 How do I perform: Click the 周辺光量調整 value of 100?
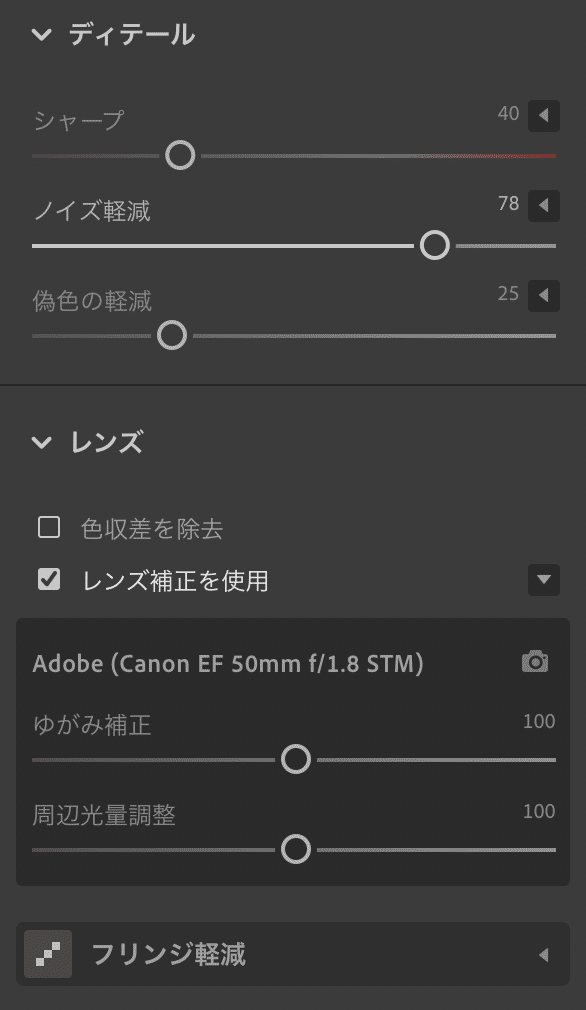[539, 811]
